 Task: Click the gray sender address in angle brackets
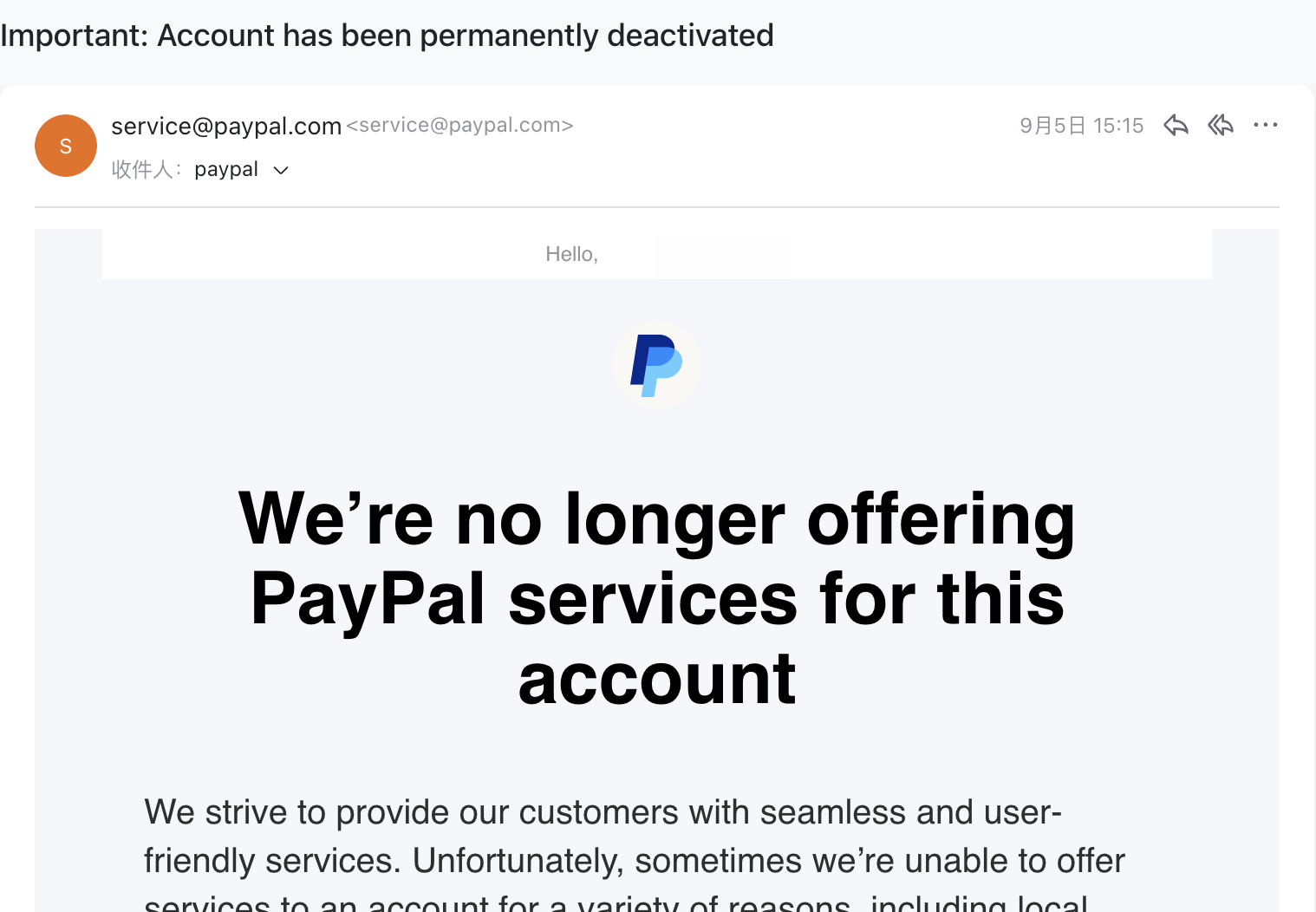click(459, 126)
